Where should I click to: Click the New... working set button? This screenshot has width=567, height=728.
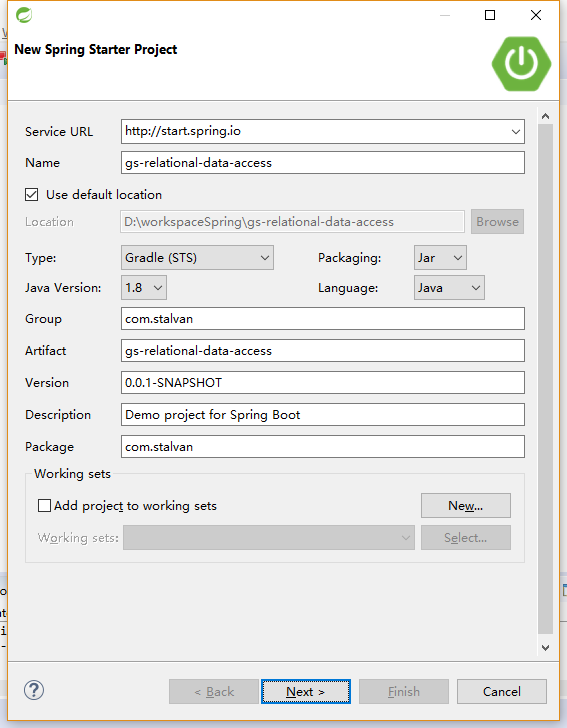(466, 506)
